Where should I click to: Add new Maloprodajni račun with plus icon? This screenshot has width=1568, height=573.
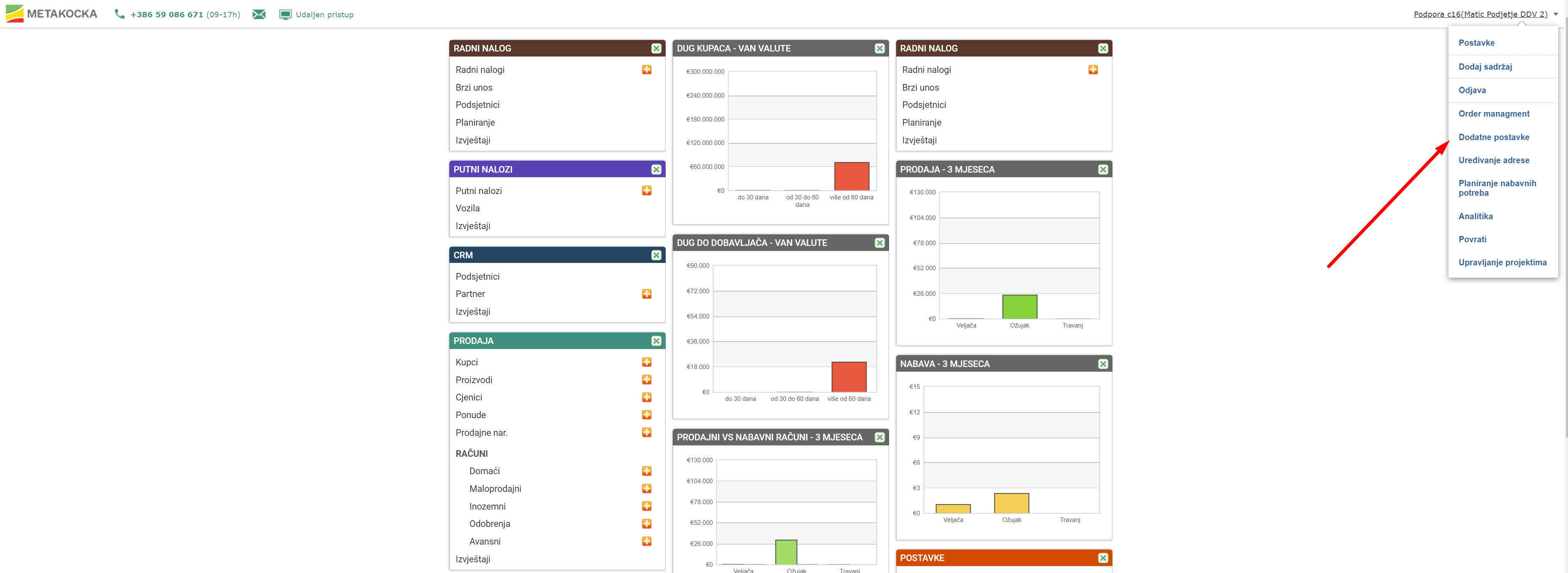click(x=646, y=489)
